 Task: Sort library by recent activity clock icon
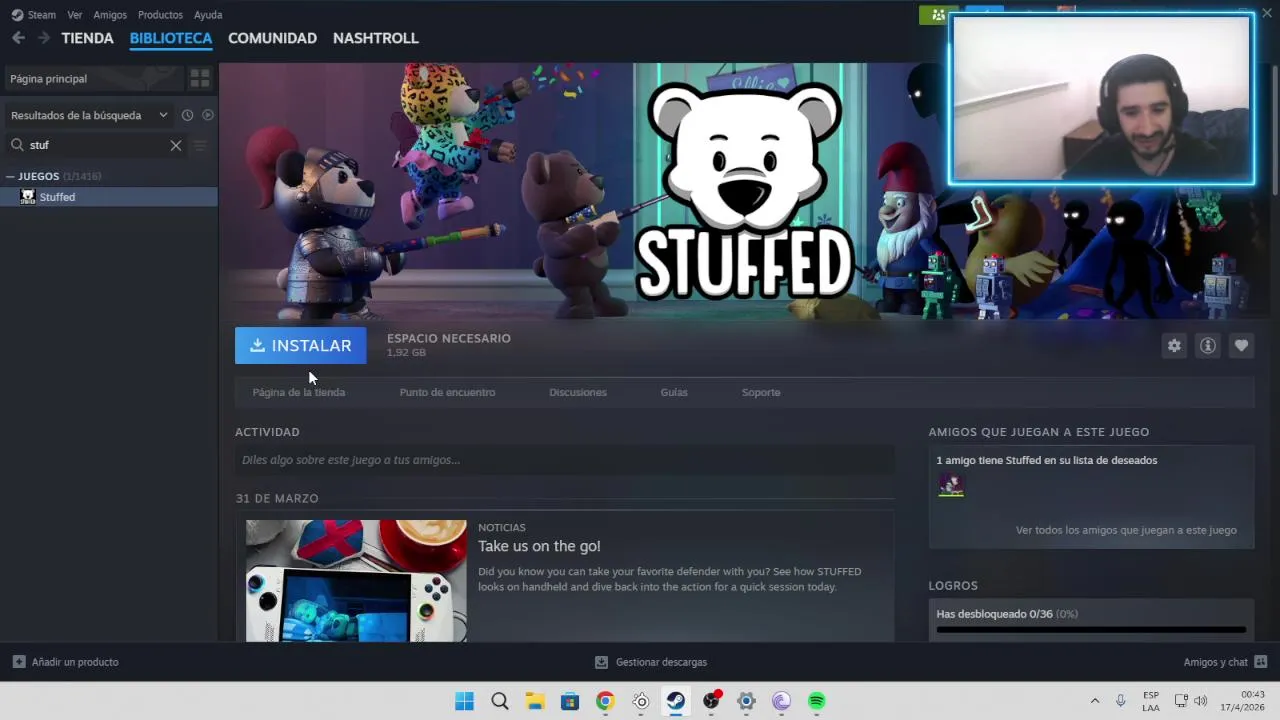click(x=187, y=115)
